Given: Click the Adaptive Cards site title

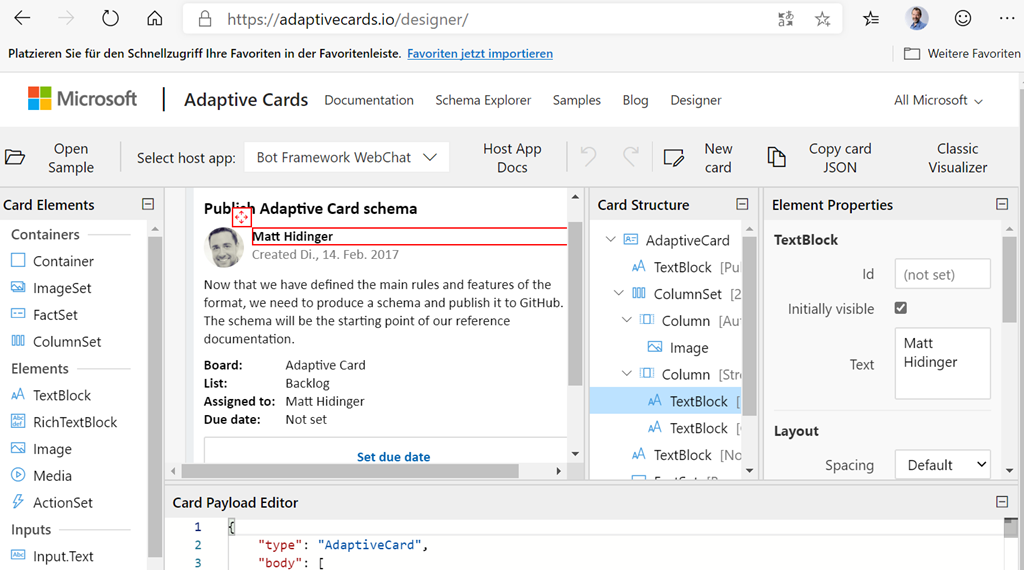Looking at the screenshot, I should coord(246,99).
